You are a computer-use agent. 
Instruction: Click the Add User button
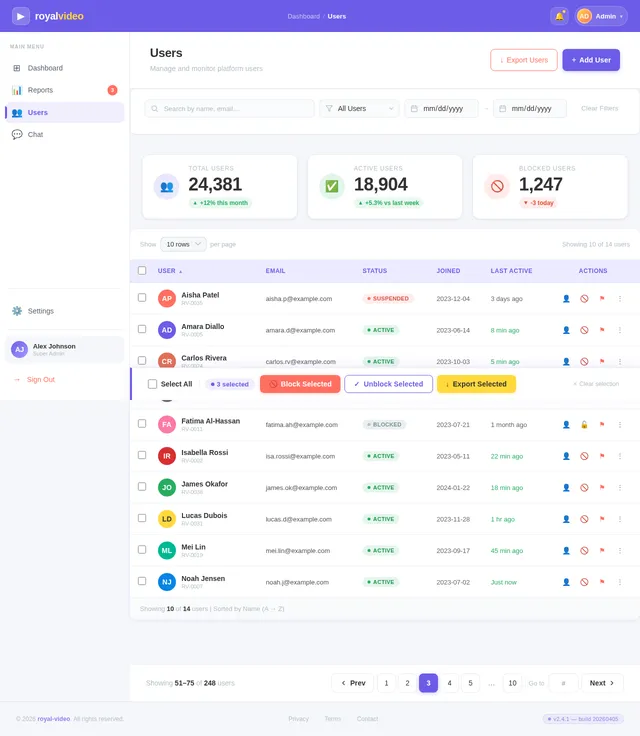(x=591, y=60)
